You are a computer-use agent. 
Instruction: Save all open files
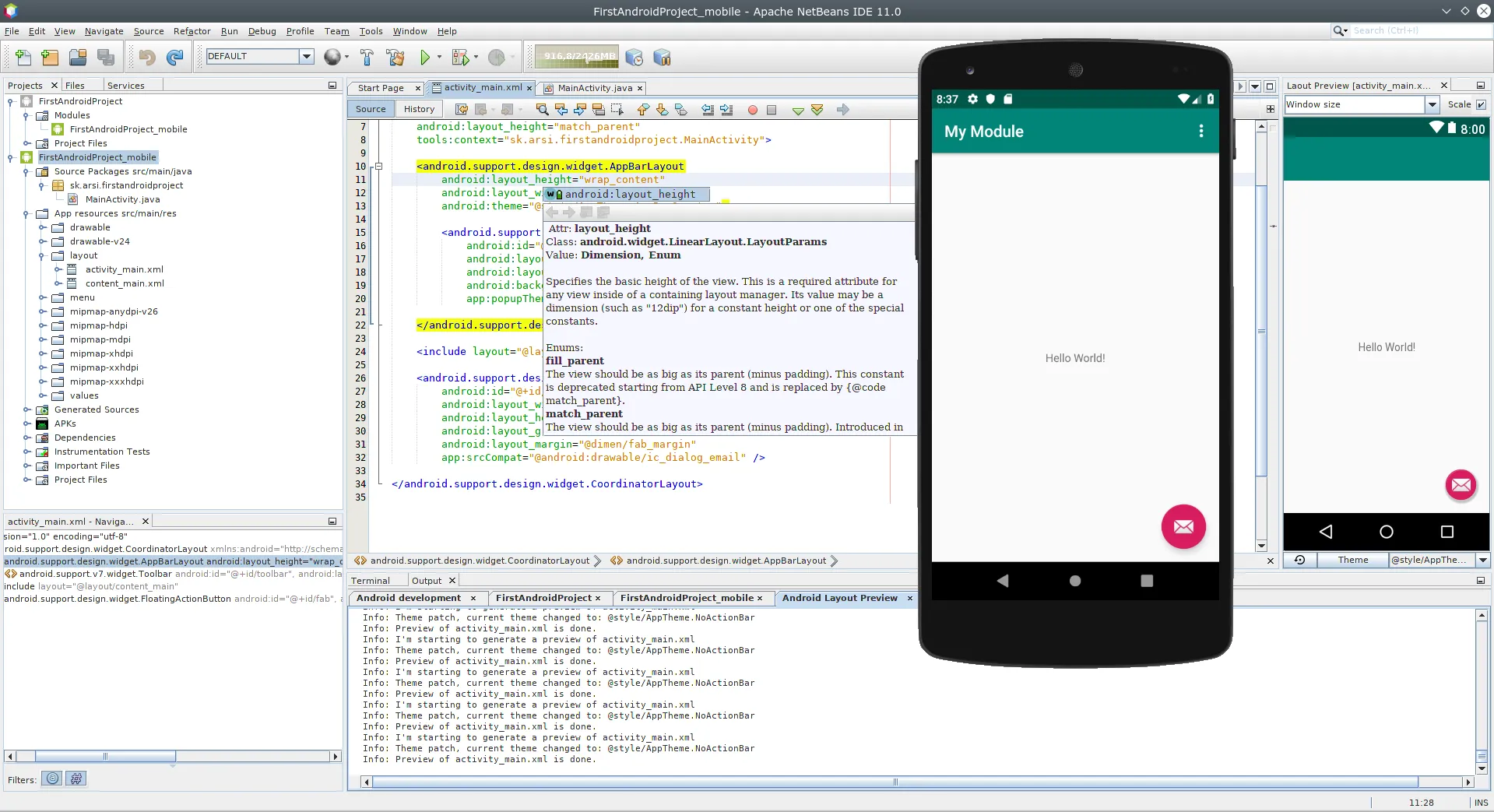(x=105, y=57)
